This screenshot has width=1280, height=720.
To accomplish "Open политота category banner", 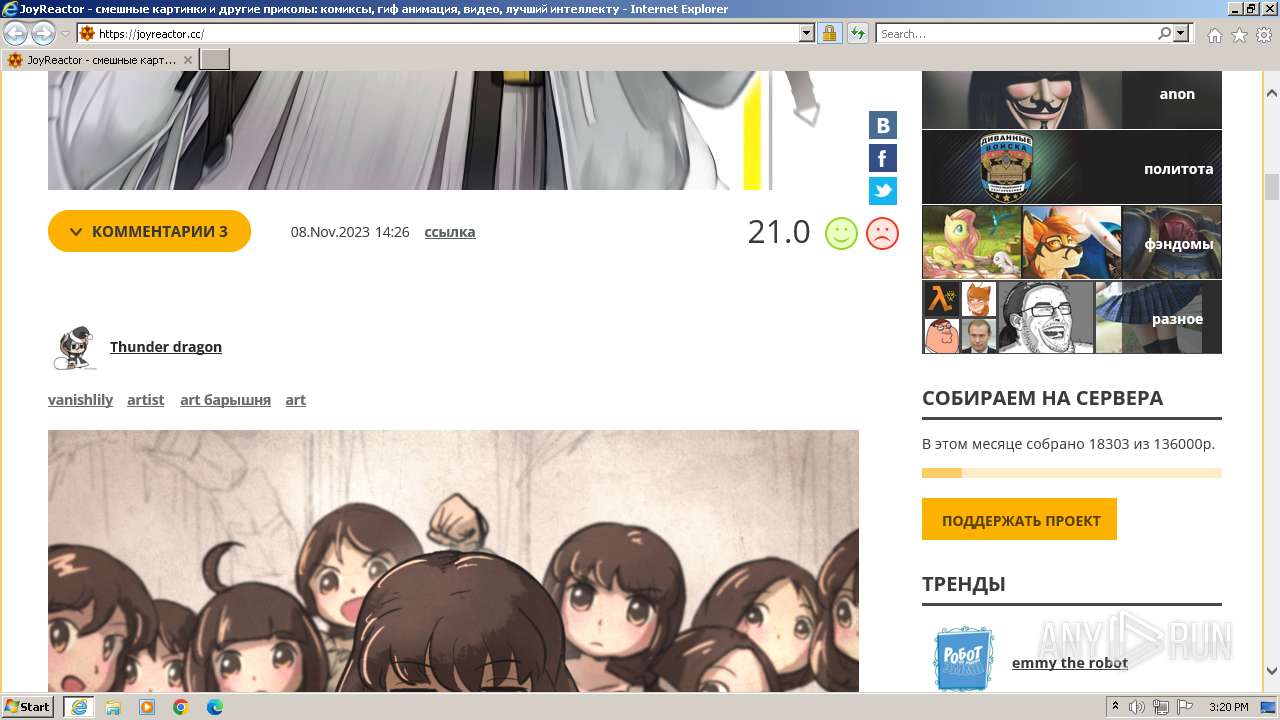I will tap(1072, 168).
